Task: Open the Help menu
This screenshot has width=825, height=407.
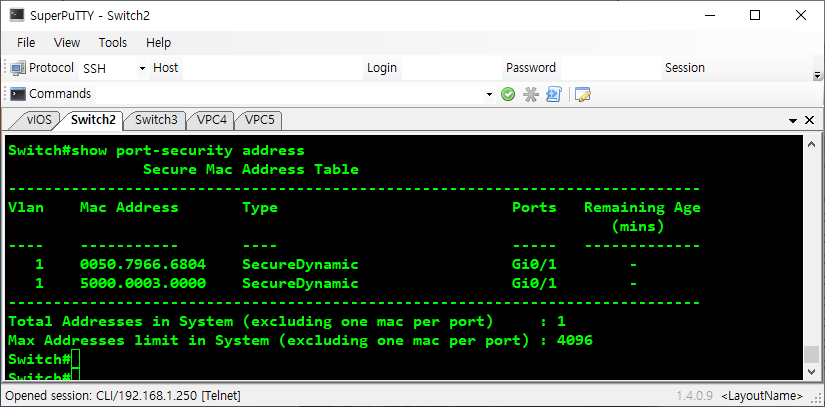Action: click(x=158, y=43)
